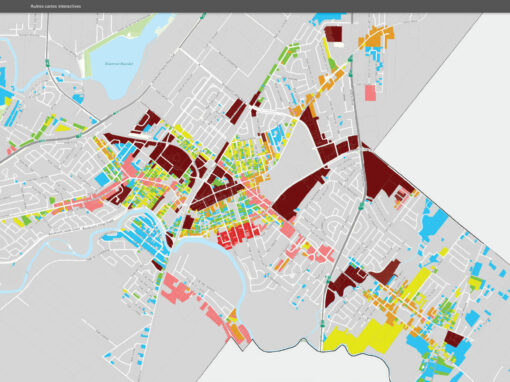Select the orange parcel cluster at top right

pyautogui.click(x=377, y=37)
